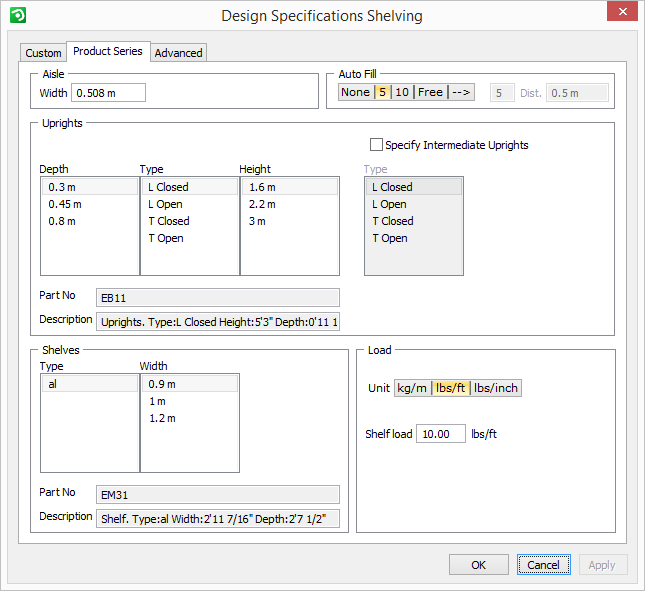Screen dimensions: 645x591
Task: Open the Custom tab
Action: coord(43,53)
